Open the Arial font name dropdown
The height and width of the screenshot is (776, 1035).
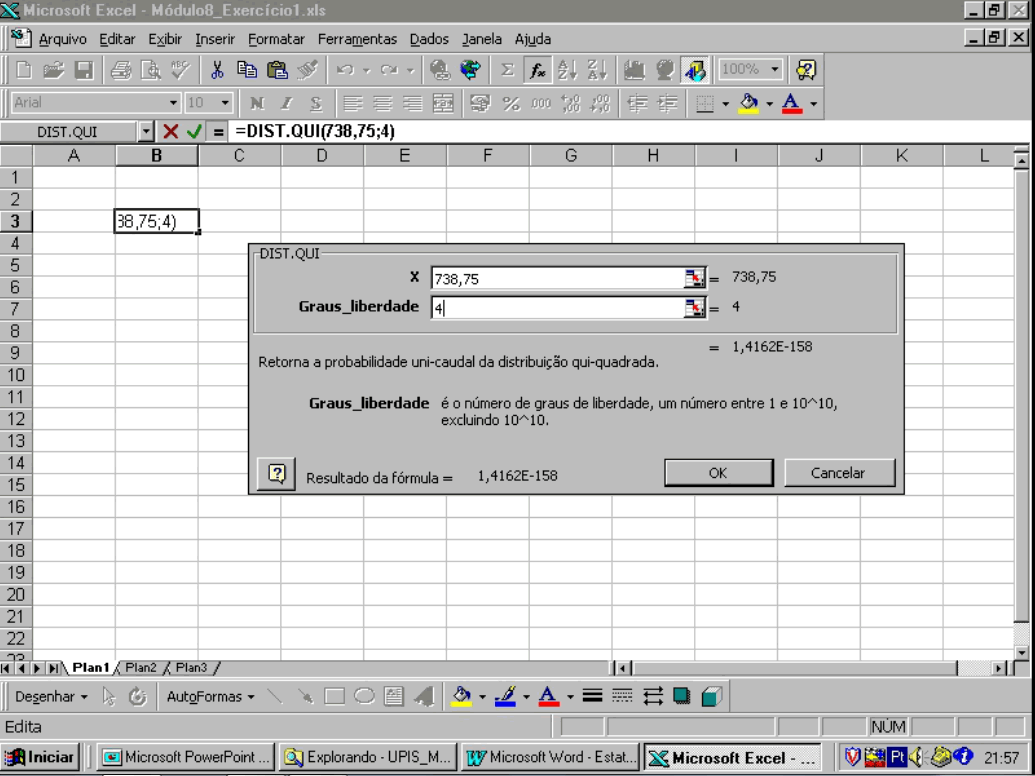[173, 103]
